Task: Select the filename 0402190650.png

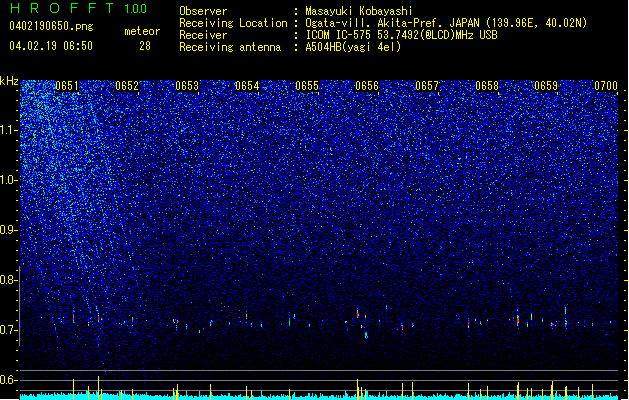Action: click(x=51, y=26)
